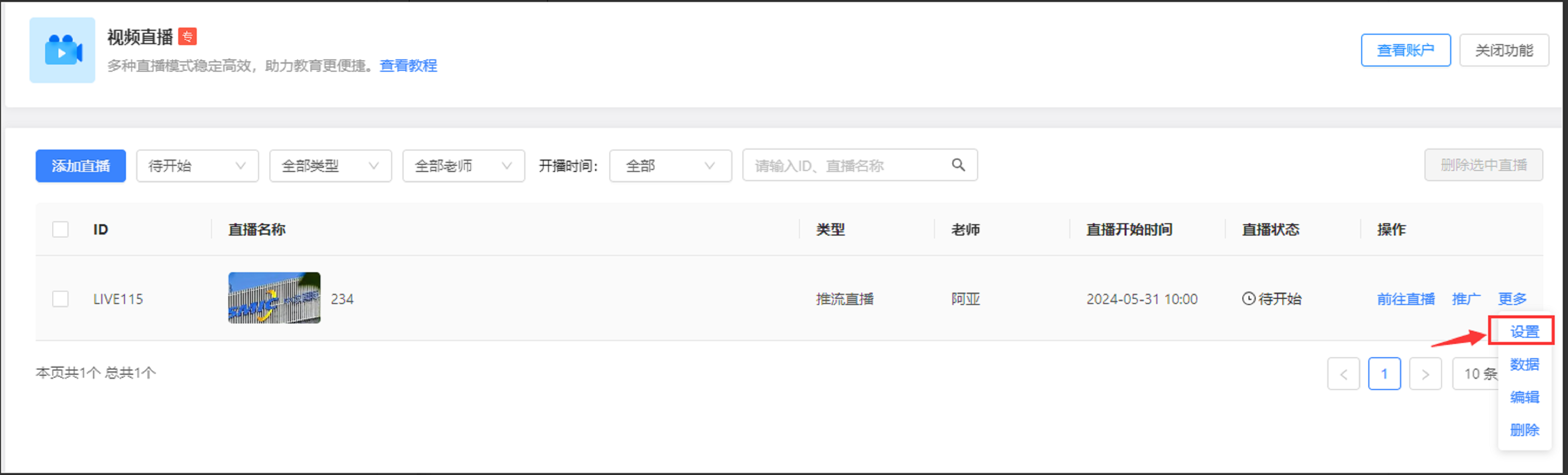Click the live stream cover thumbnail
Viewport: 1568px width, 475px height.
tap(274, 298)
